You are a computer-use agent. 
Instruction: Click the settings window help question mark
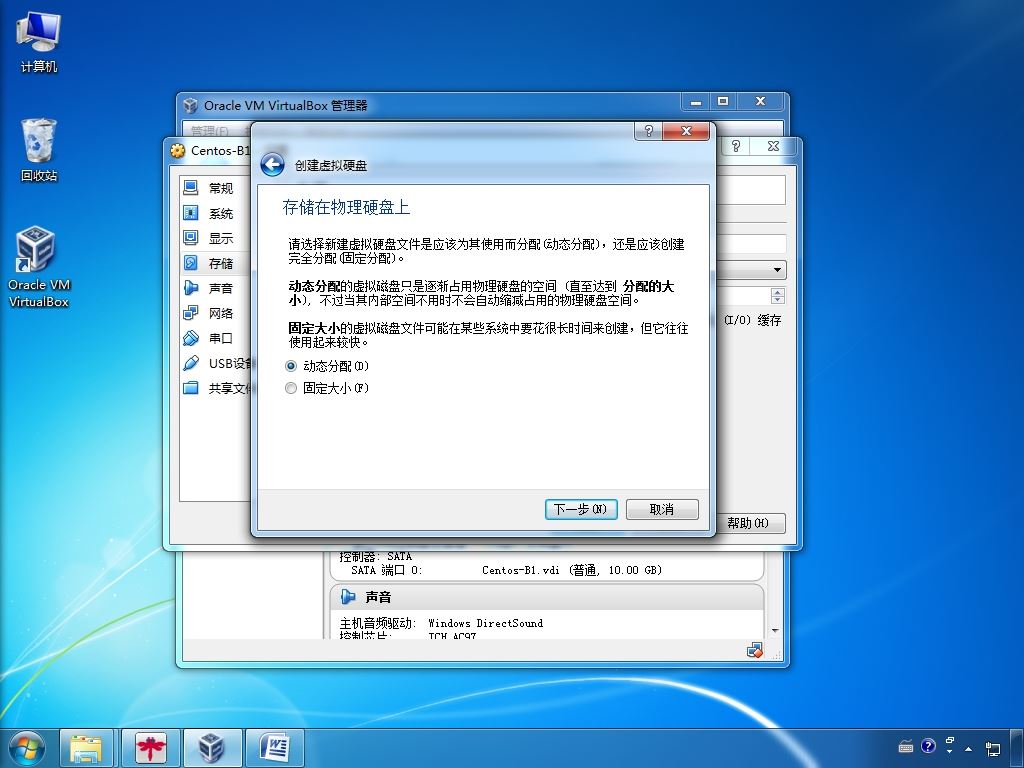tap(736, 146)
